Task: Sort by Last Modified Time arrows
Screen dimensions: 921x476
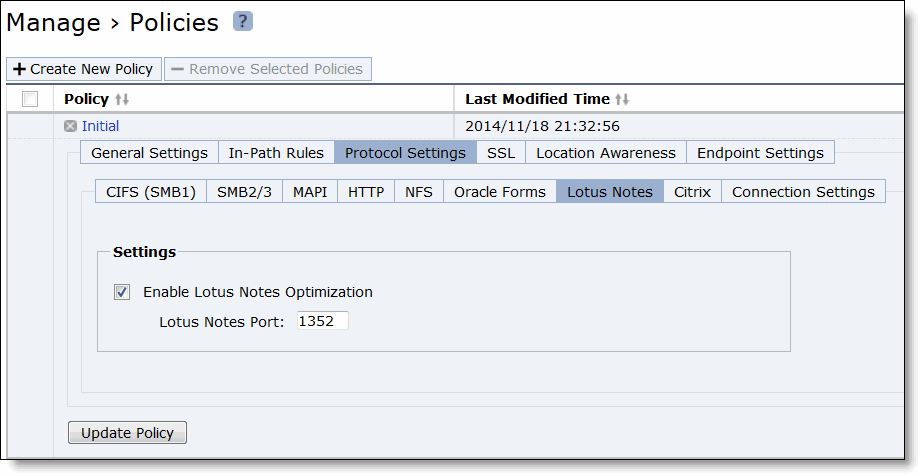Action: click(x=622, y=99)
